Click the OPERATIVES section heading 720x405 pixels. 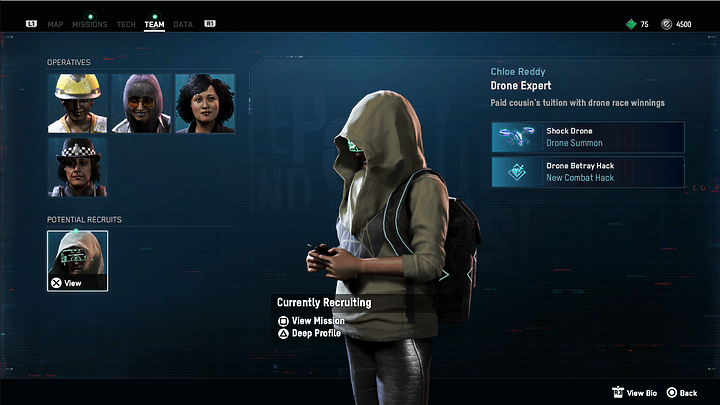coord(69,62)
